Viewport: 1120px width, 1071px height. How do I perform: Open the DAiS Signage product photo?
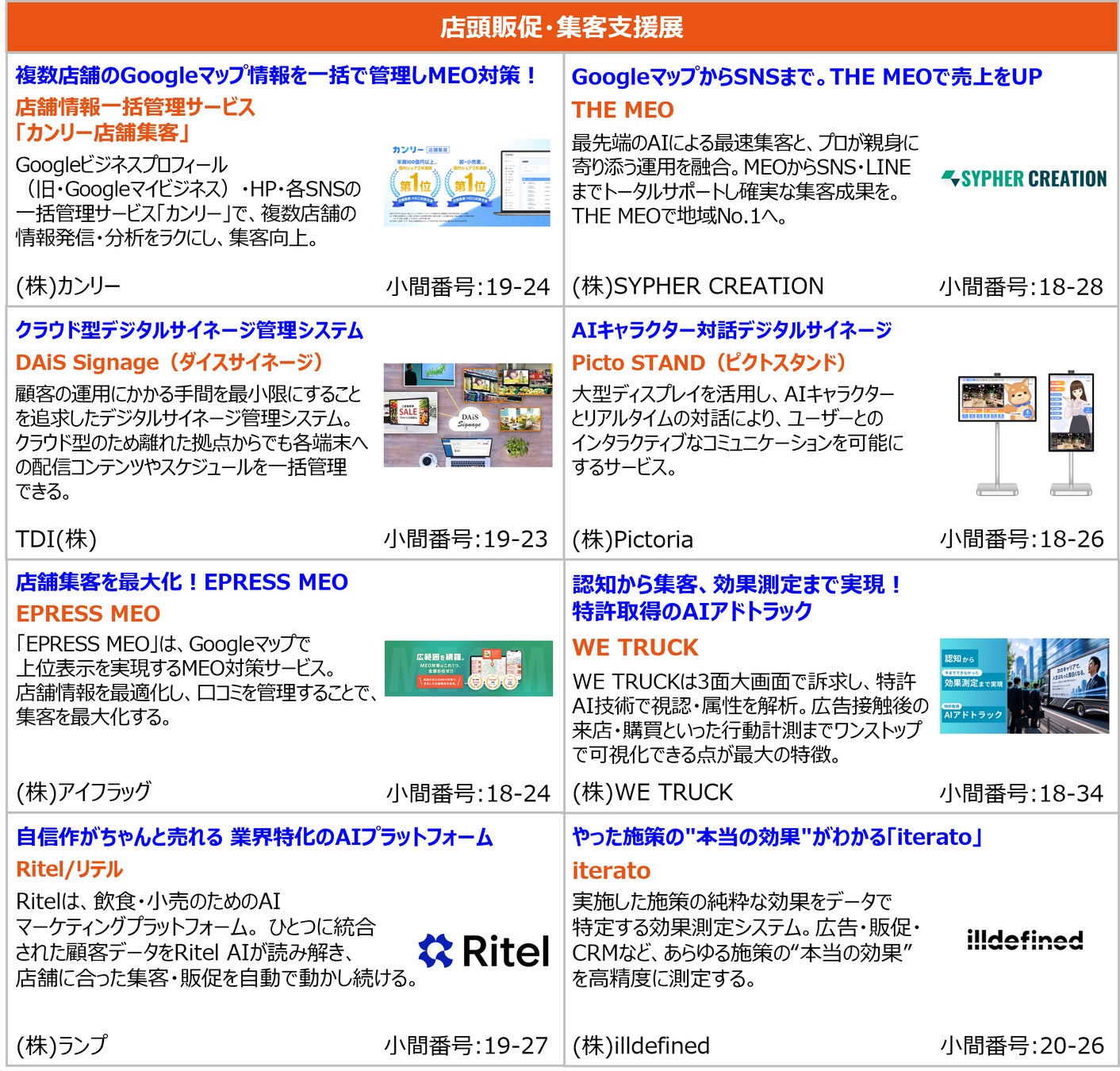pos(468,415)
